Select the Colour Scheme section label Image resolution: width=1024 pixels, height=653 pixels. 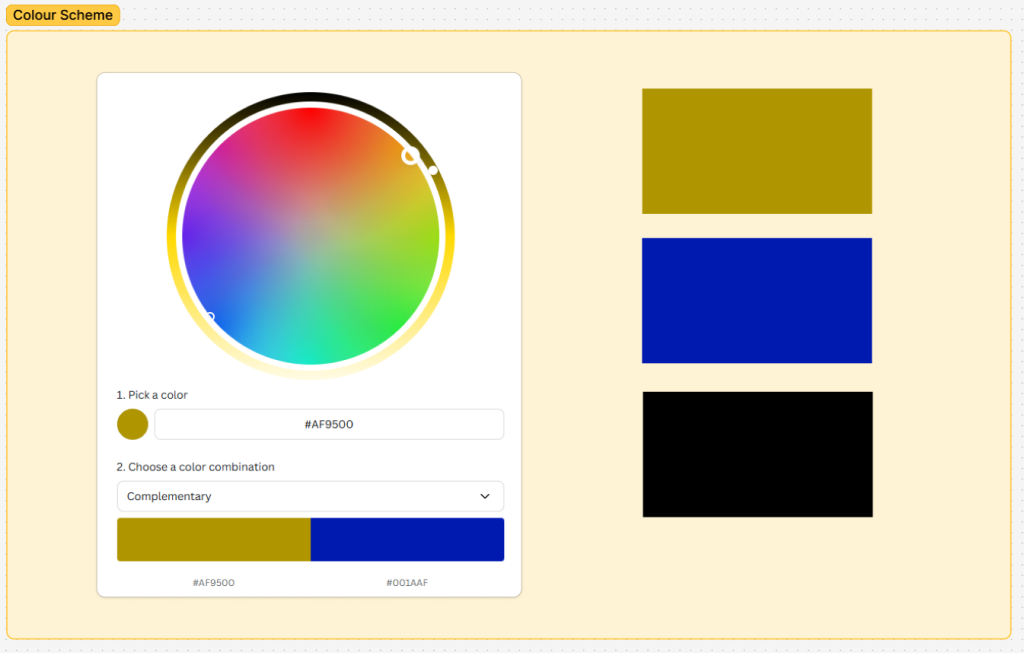pos(62,15)
